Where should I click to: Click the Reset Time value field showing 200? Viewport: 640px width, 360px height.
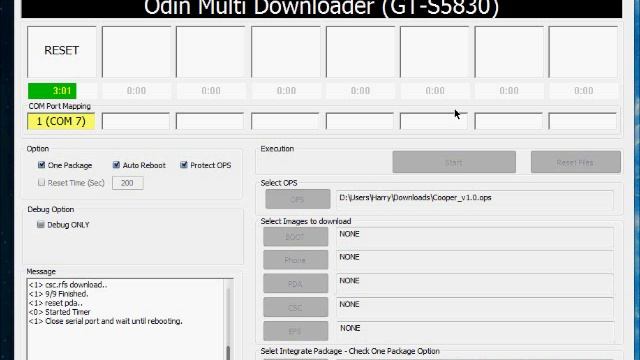(x=128, y=183)
